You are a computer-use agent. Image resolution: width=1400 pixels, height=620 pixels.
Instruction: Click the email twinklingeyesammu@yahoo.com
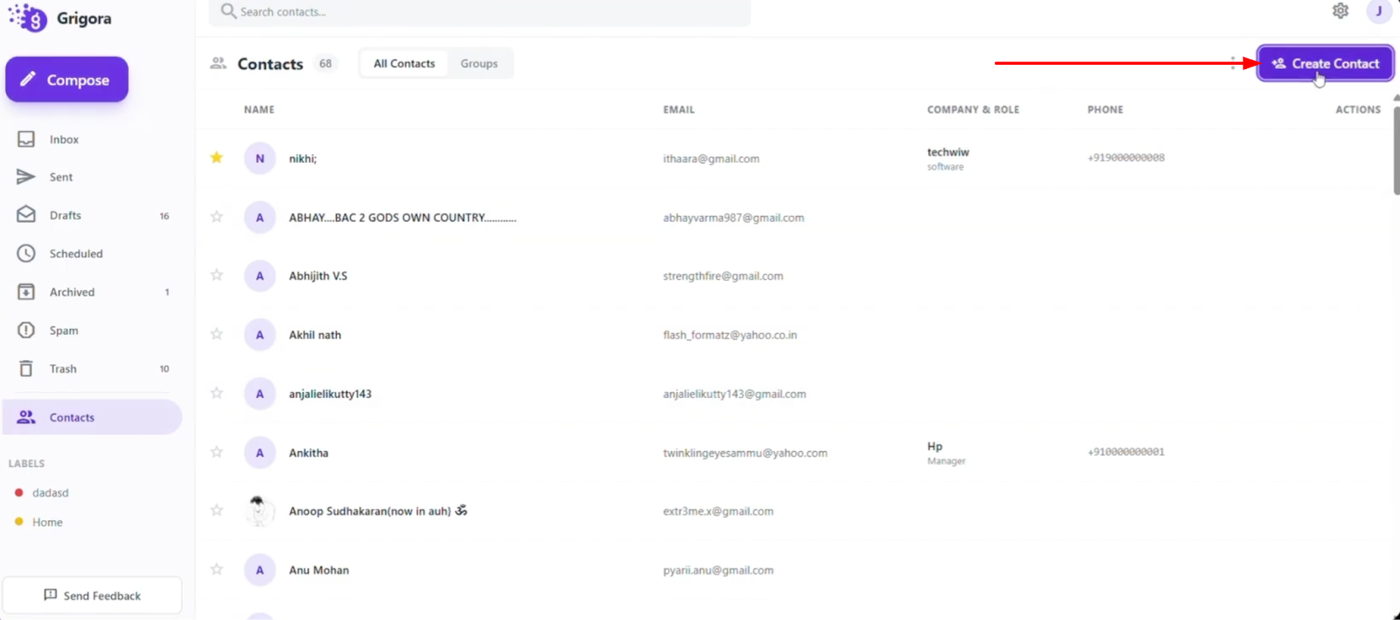(x=745, y=453)
